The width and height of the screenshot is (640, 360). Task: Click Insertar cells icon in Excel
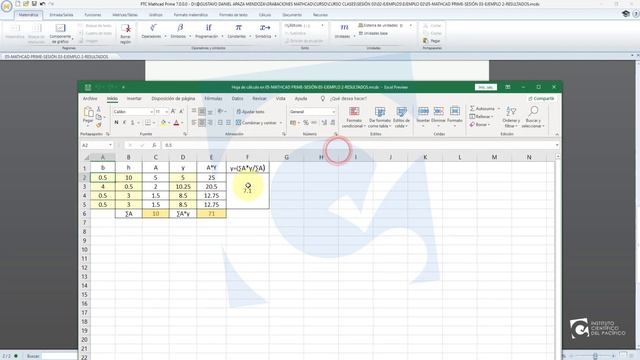pos(423,111)
